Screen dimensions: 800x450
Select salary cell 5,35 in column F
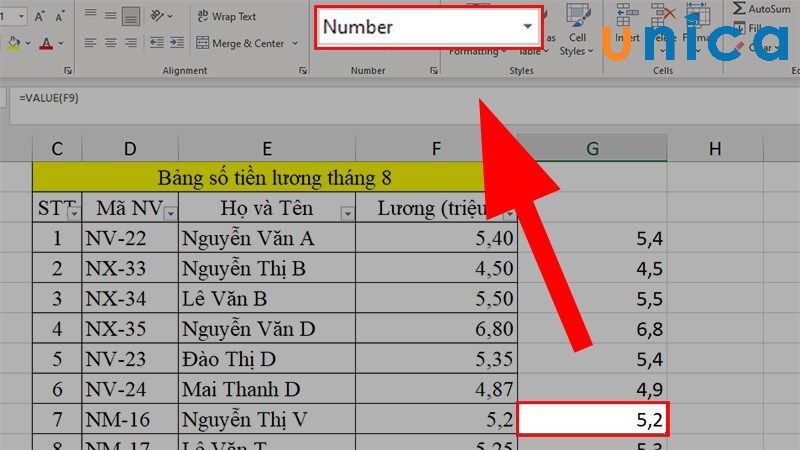[437, 359]
